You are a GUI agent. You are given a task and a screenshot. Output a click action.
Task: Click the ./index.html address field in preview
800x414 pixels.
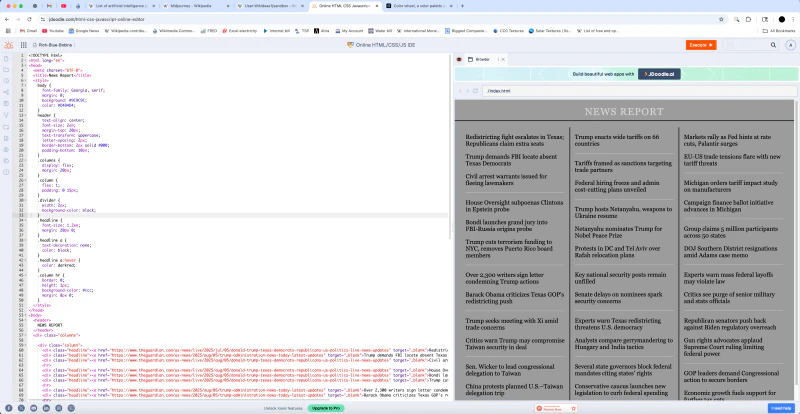tap(639, 91)
